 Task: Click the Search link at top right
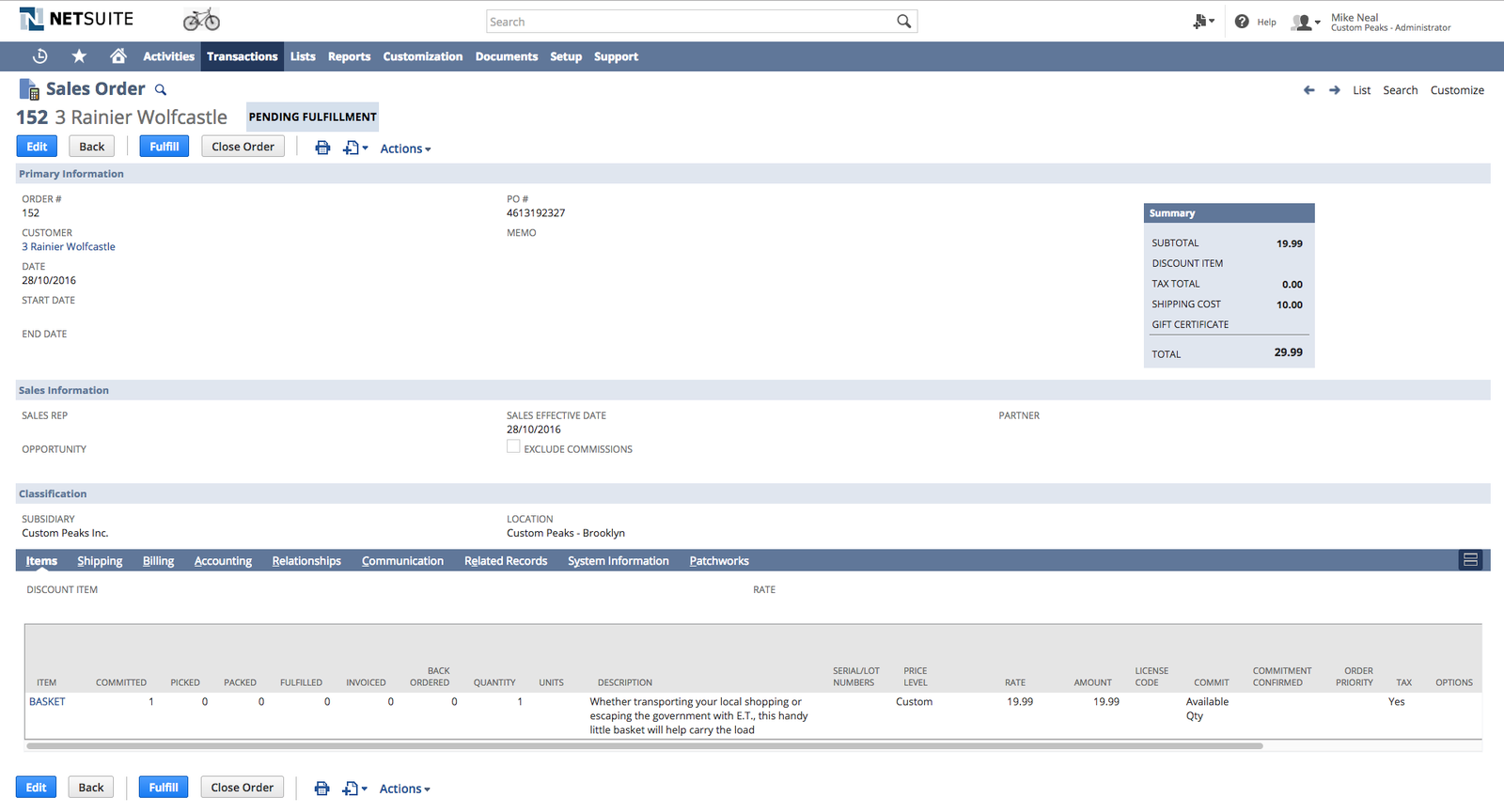click(1400, 90)
